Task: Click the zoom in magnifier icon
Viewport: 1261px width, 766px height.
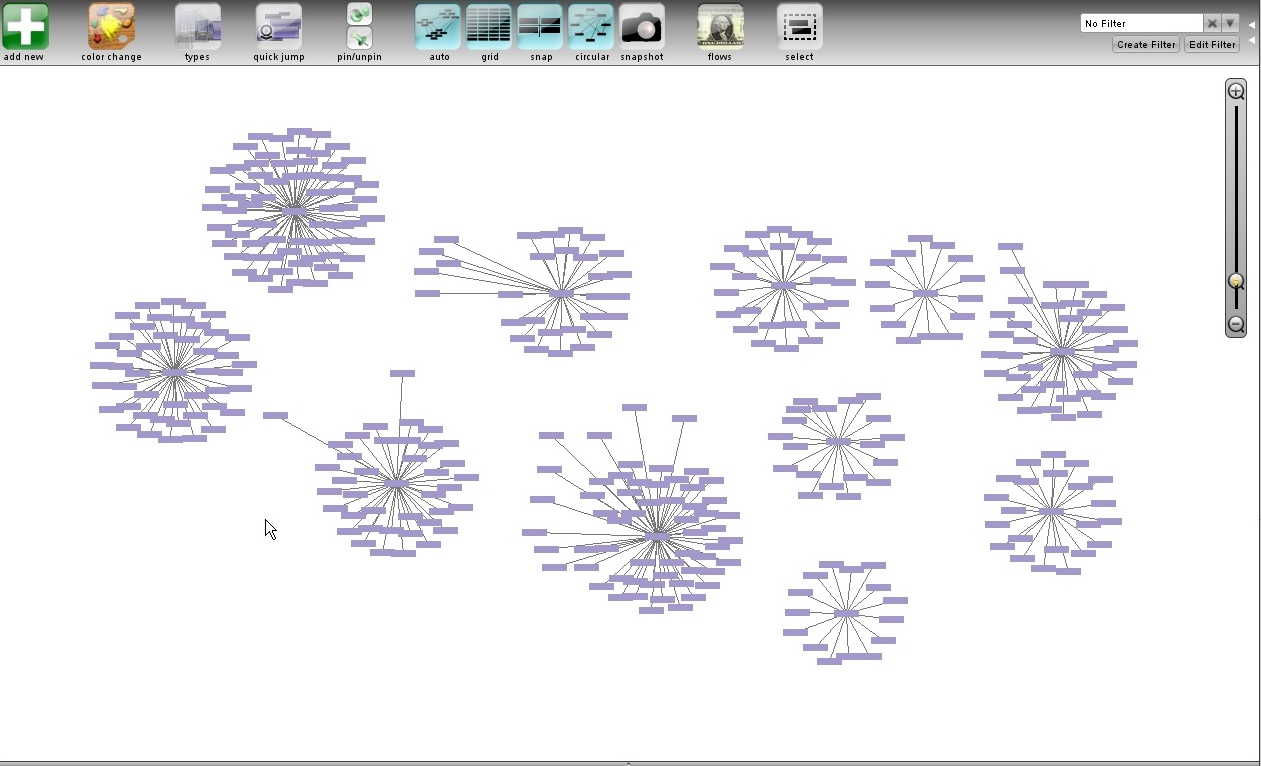Action: coord(1236,91)
